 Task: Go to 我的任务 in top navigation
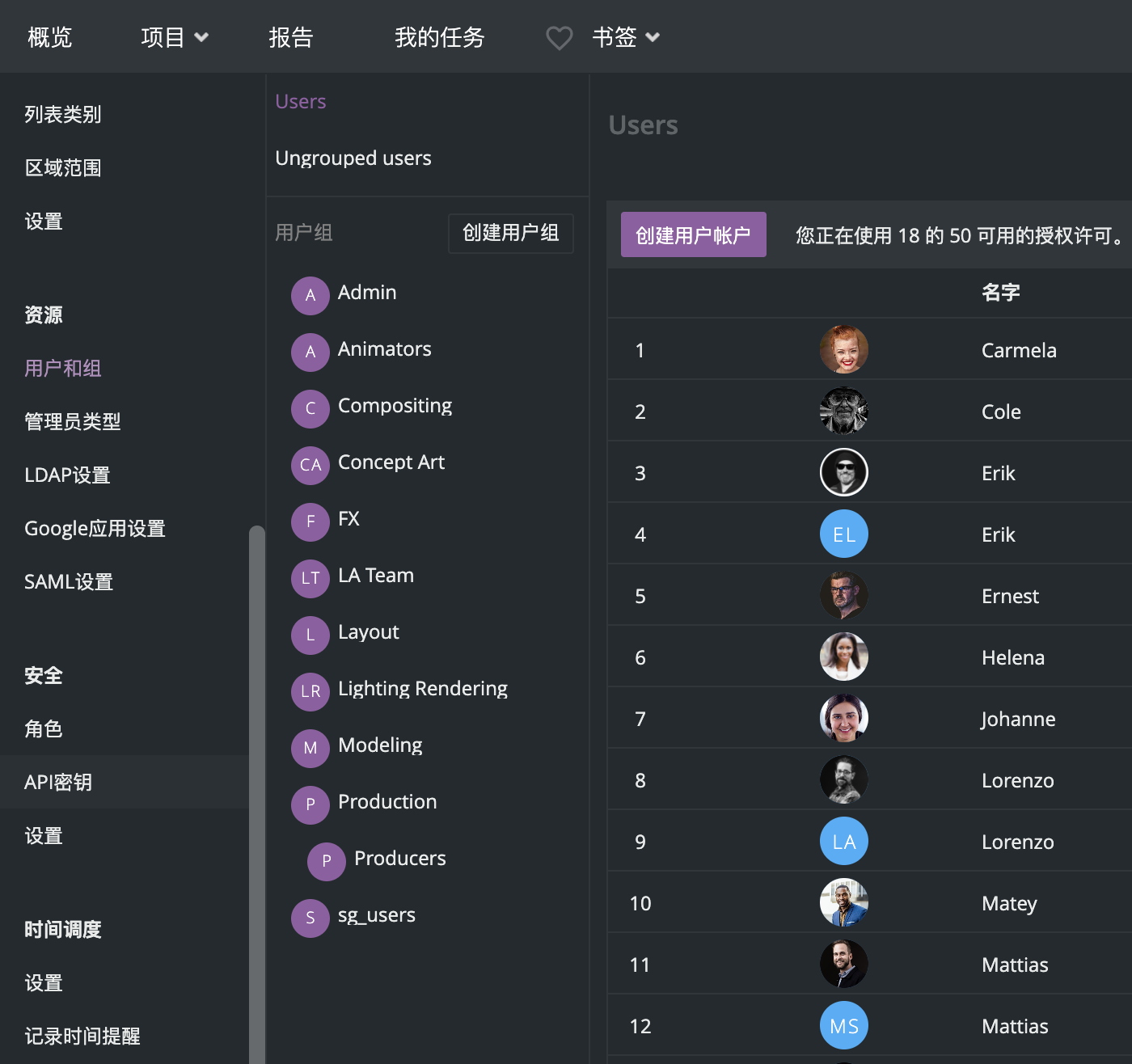pyautogui.click(x=439, y=37)
